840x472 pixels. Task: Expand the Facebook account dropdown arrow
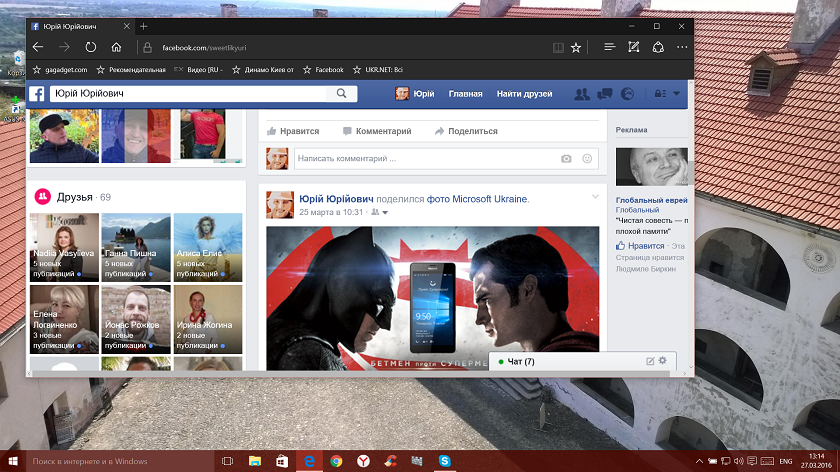pyautogui.click(x=677, y=94)
